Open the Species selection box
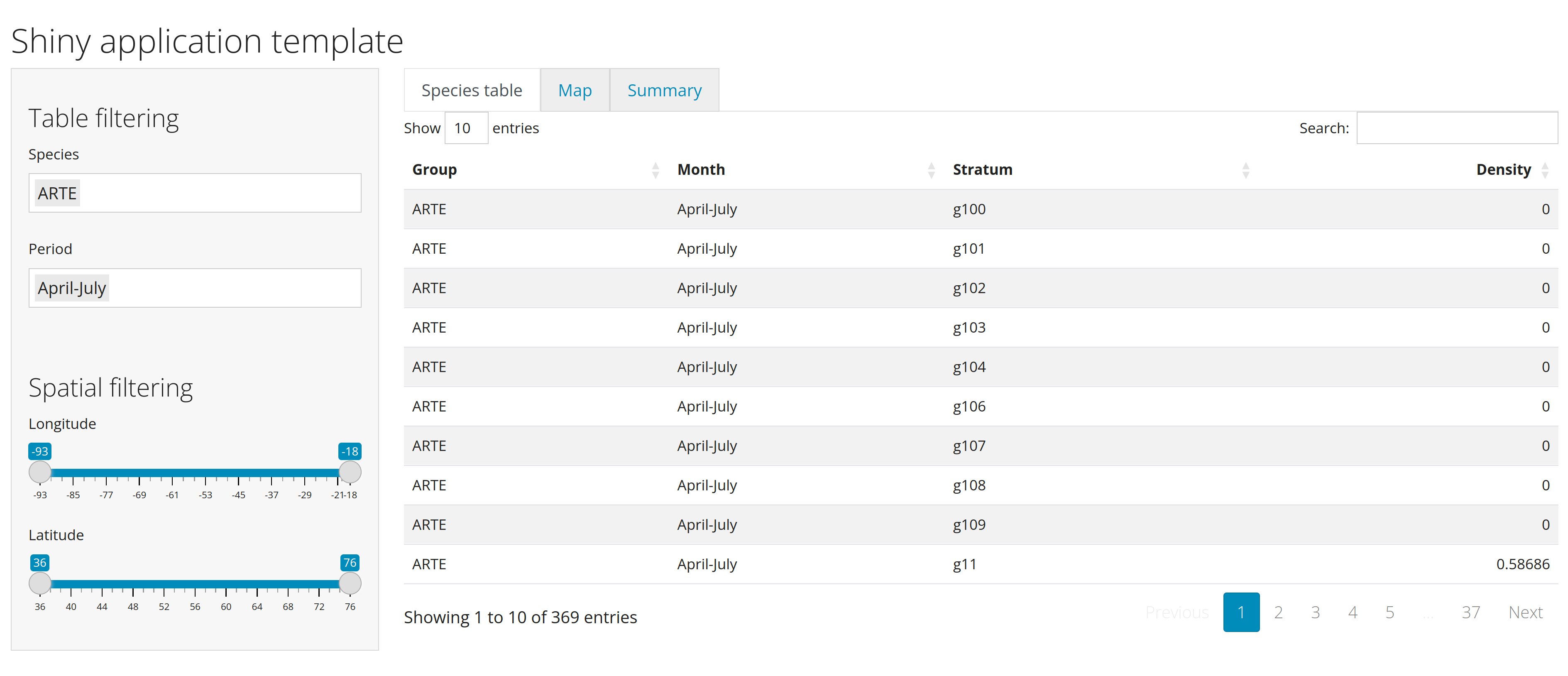The height and width of the screenshot is (676, 1568). click(195, 193)
